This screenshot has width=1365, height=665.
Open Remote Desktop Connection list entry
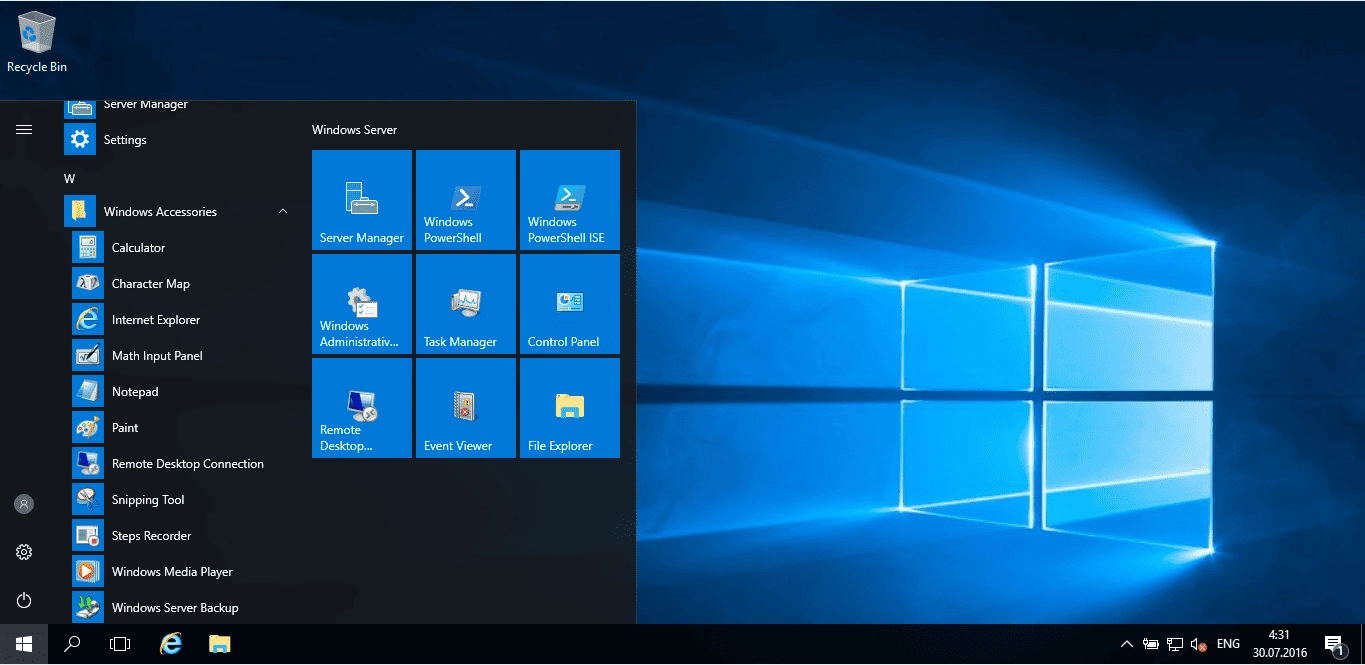click(x=180, y=464)
